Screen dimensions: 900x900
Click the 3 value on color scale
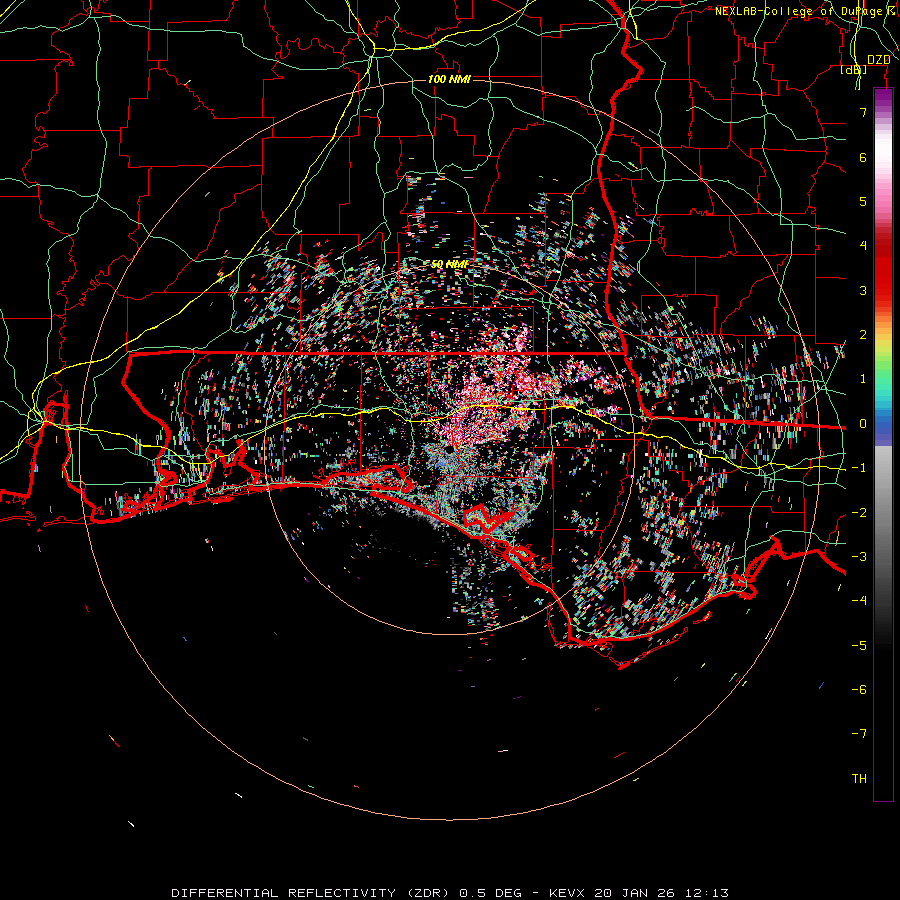pyautogui.click(x=863, y=290)
